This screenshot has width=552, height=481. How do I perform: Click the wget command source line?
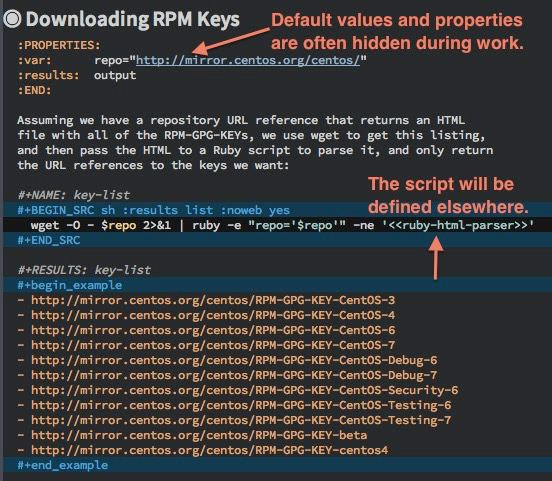click(282, 225)
